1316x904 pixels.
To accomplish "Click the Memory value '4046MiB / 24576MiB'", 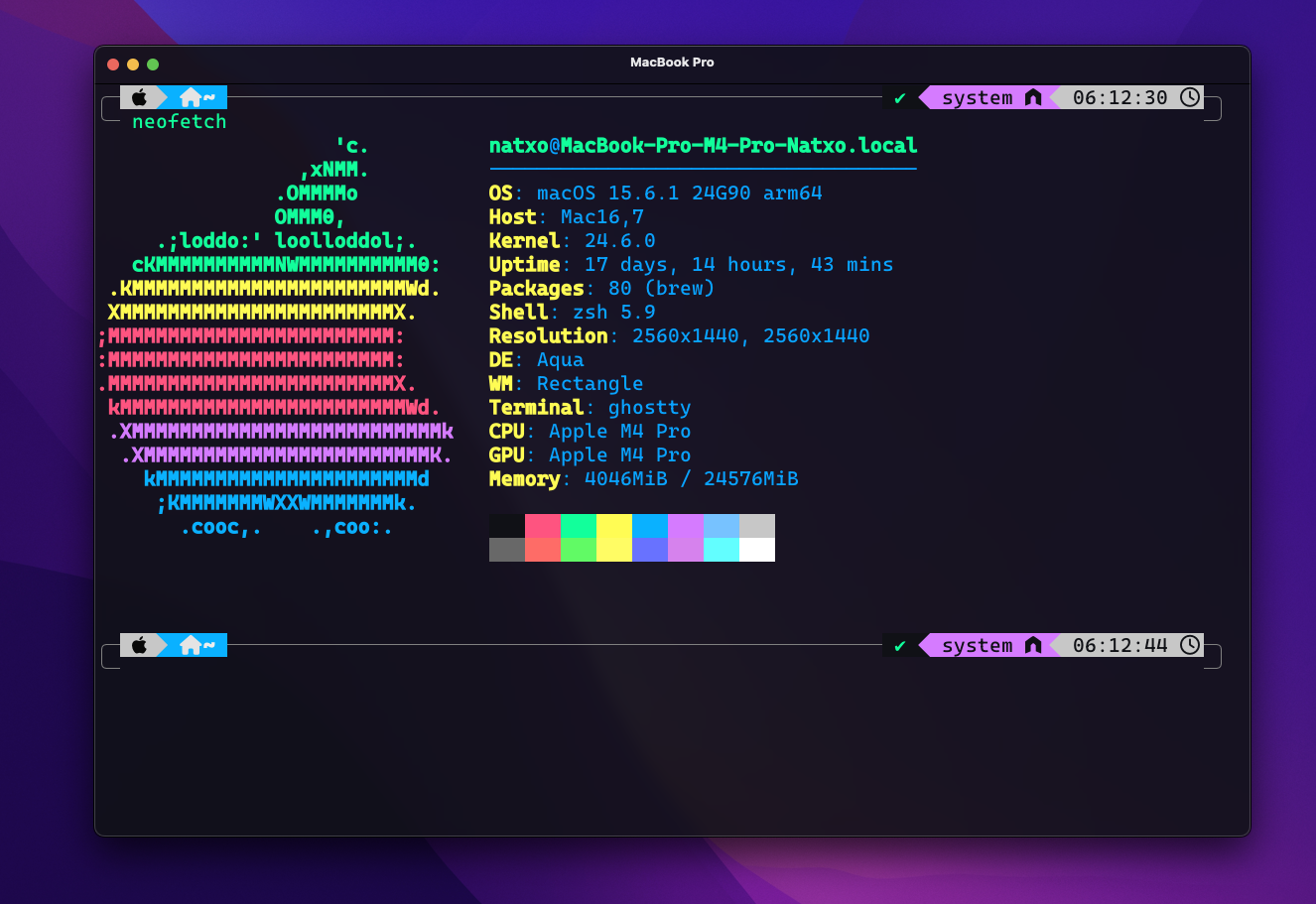I will coord(692,479).
